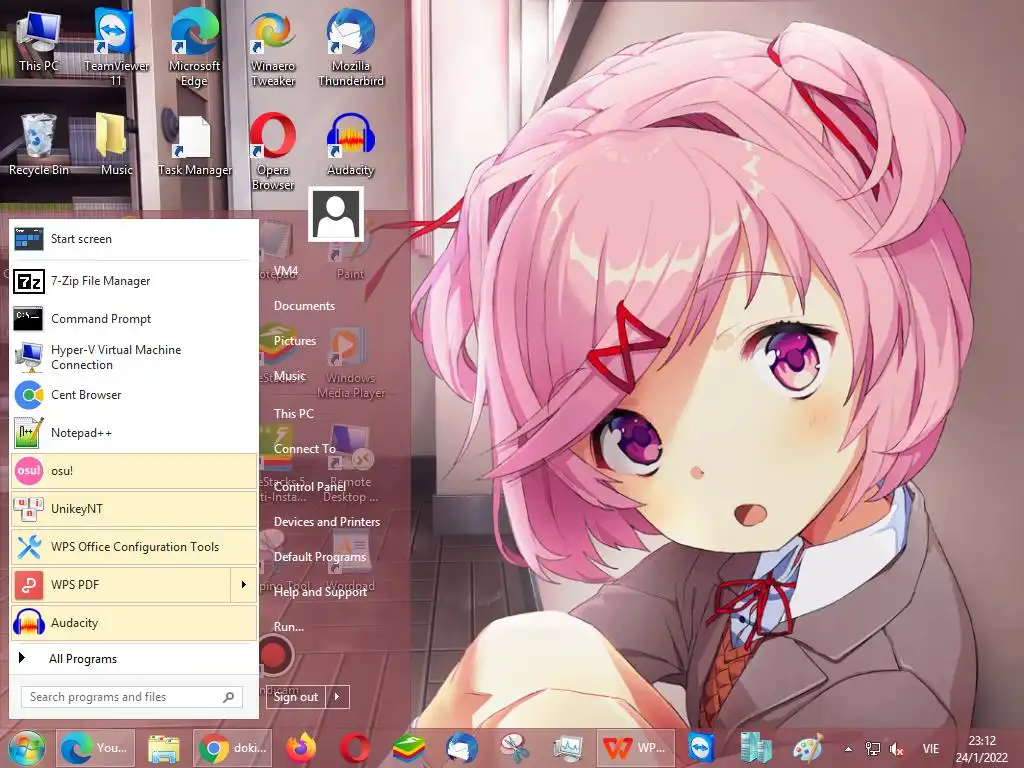The width and height of the screenshot is (1024, 768).
Task: Open Control Panel icon on taskbar
Action: point(756,748)
